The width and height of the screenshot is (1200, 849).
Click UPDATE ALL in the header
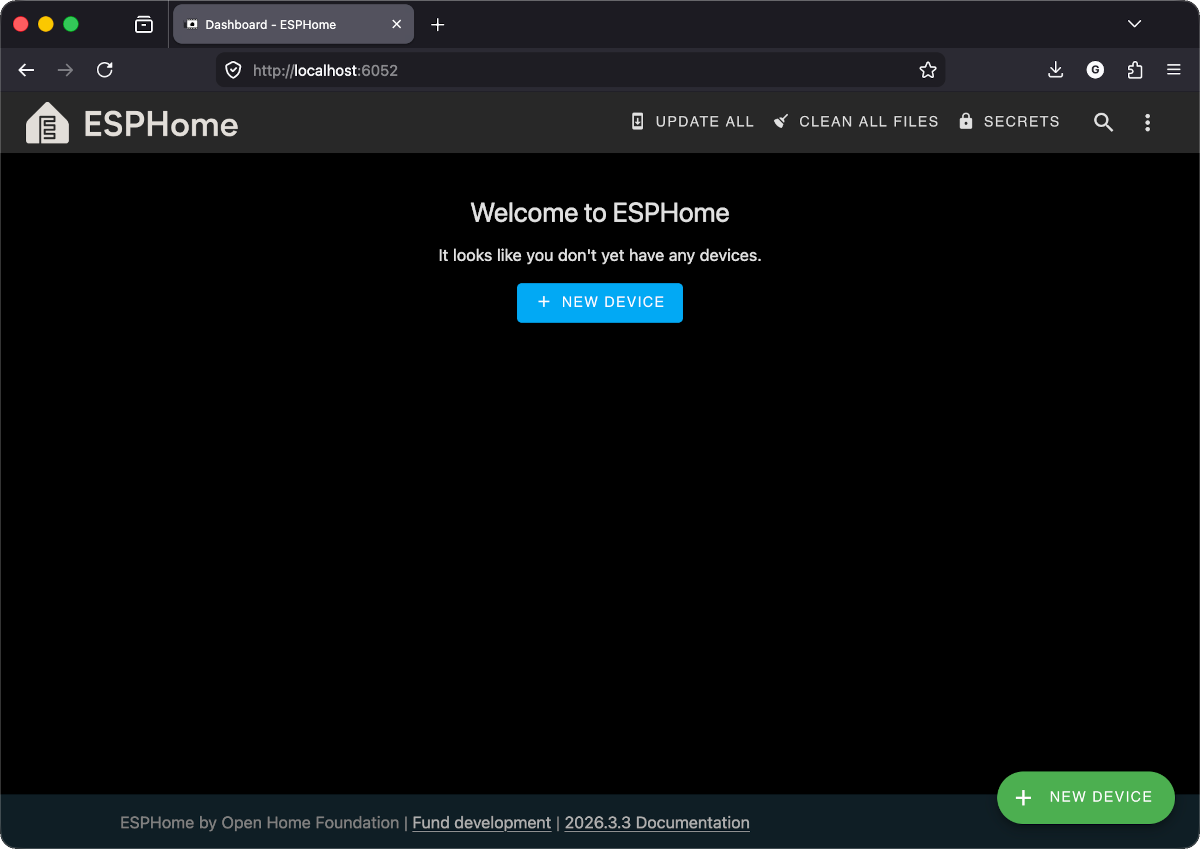tap(692, 122)
